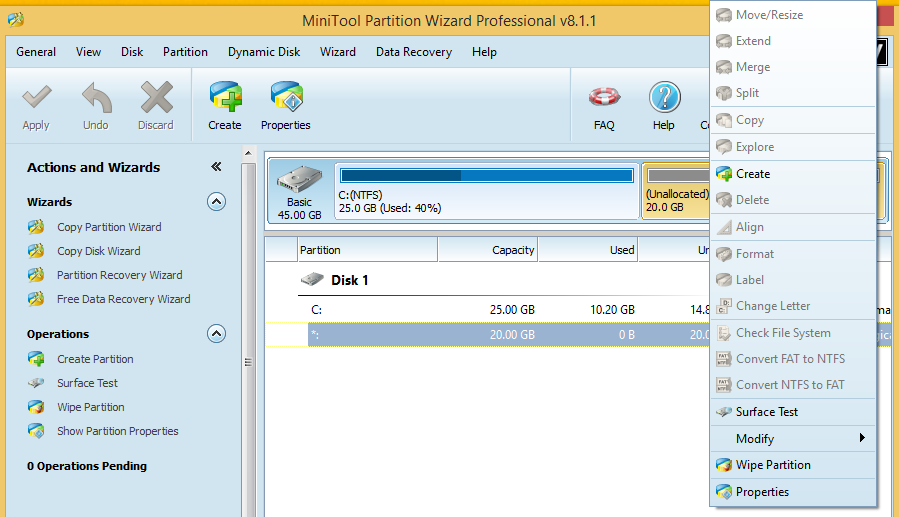Open the FAQ lifebuoy icon
The image size is (899, 517).
604,97
